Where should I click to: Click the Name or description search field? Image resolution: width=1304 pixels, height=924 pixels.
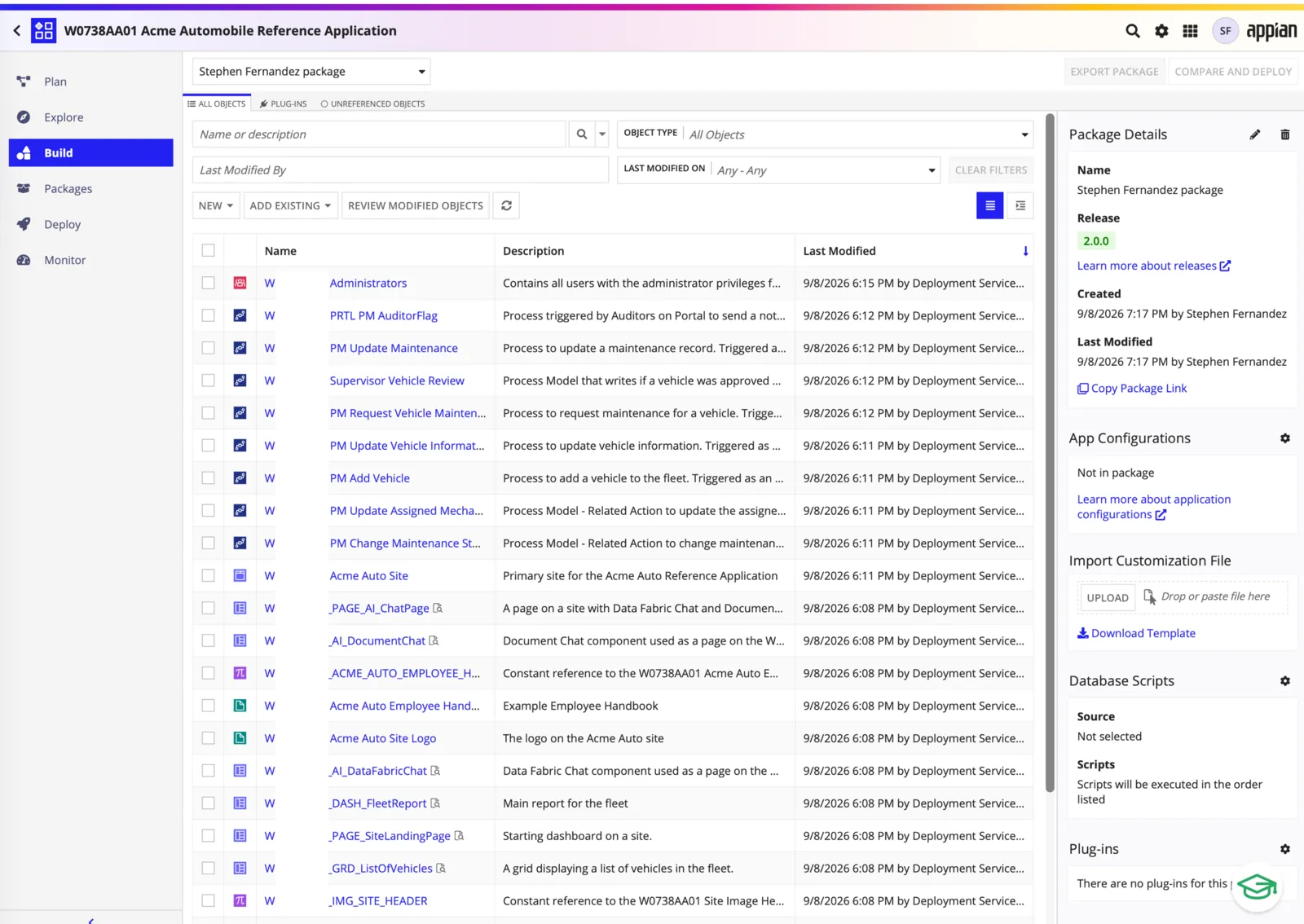click(379, 134)
